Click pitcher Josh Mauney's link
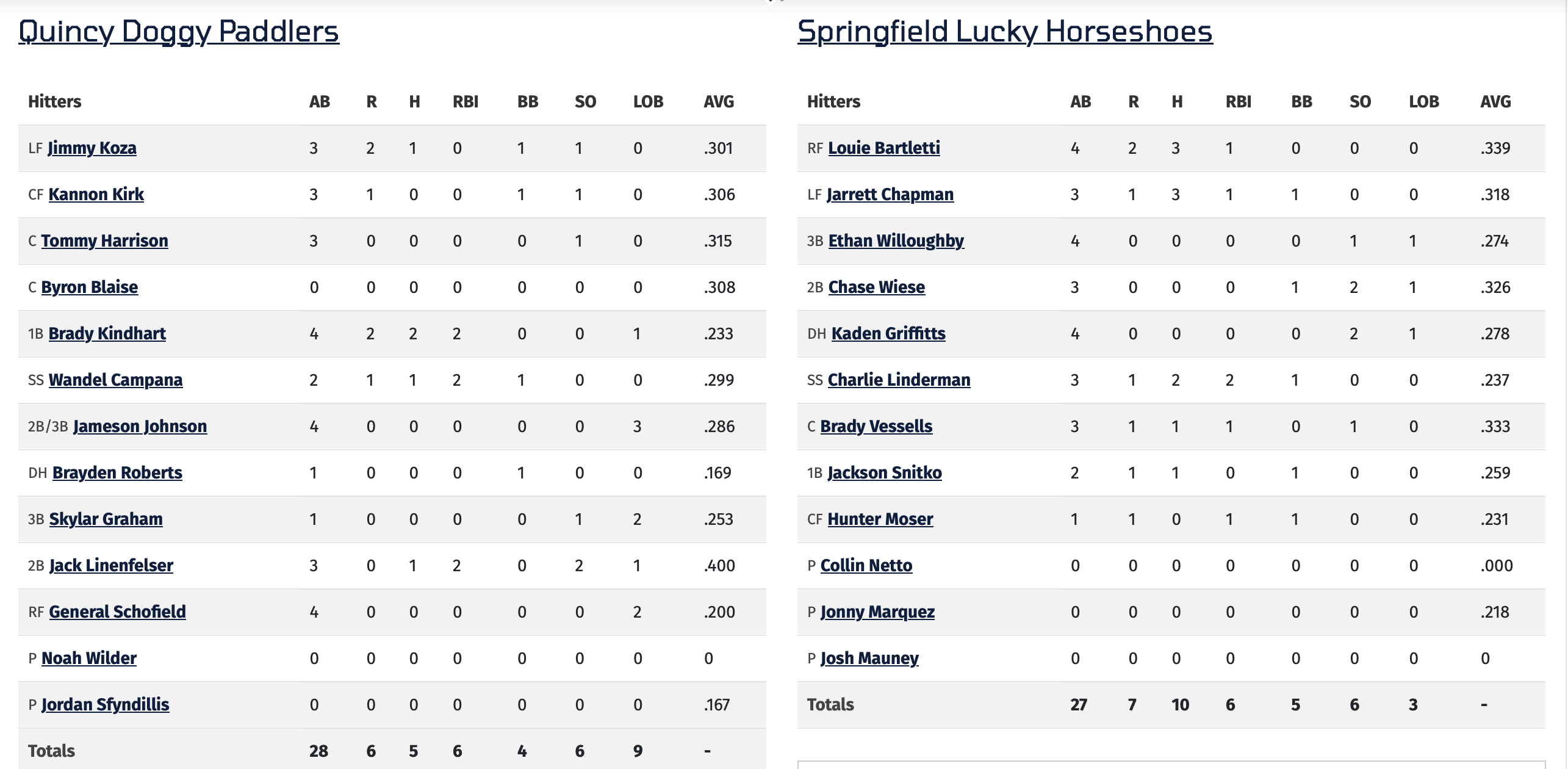This screenshot has width=1568, height=769. (870, 659)
